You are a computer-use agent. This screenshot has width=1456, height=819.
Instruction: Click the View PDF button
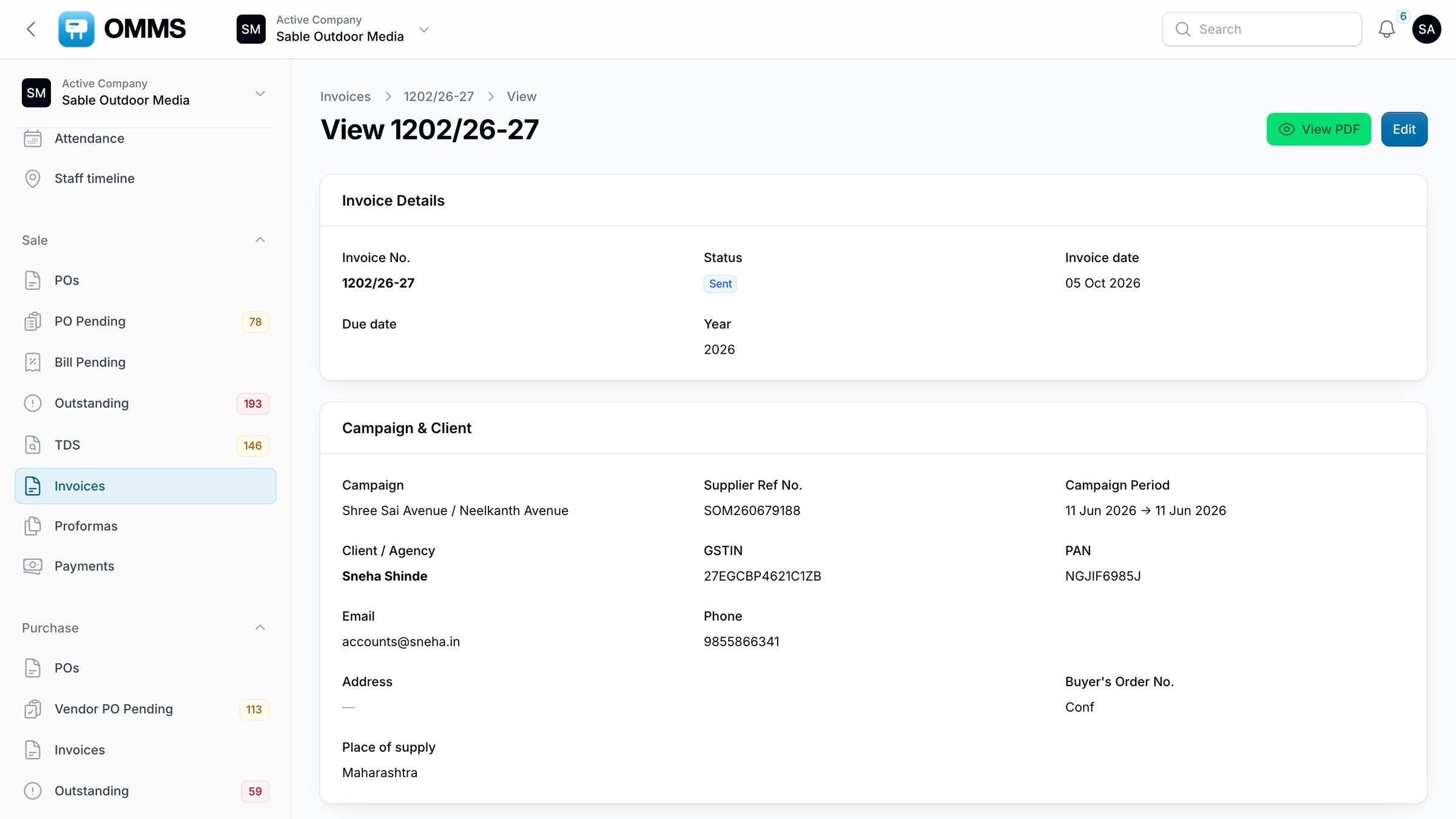1318,129
